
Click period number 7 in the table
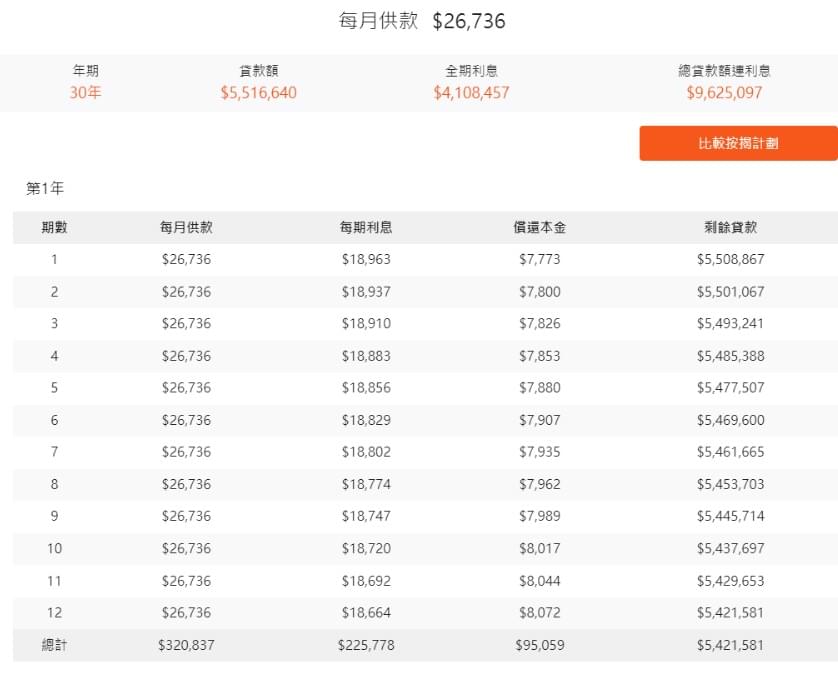55,452
